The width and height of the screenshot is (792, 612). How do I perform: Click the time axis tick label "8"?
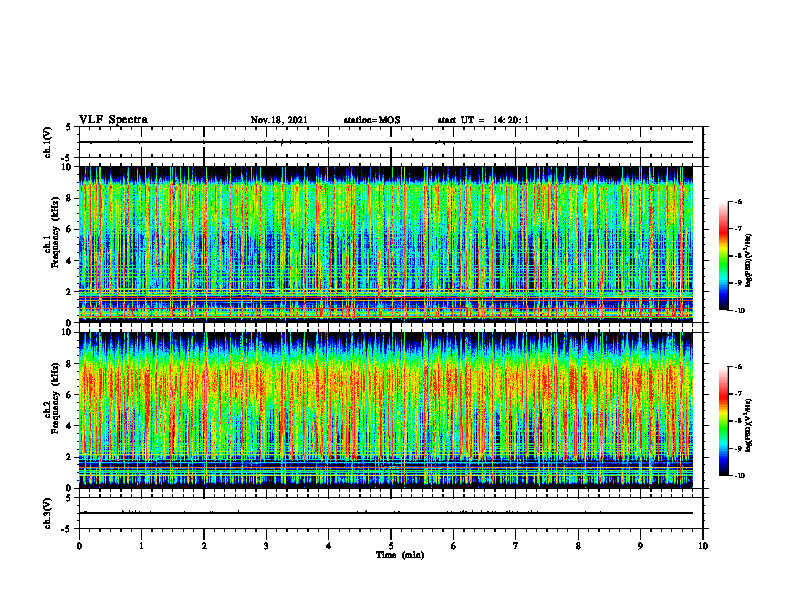click(x=578, y=546)
